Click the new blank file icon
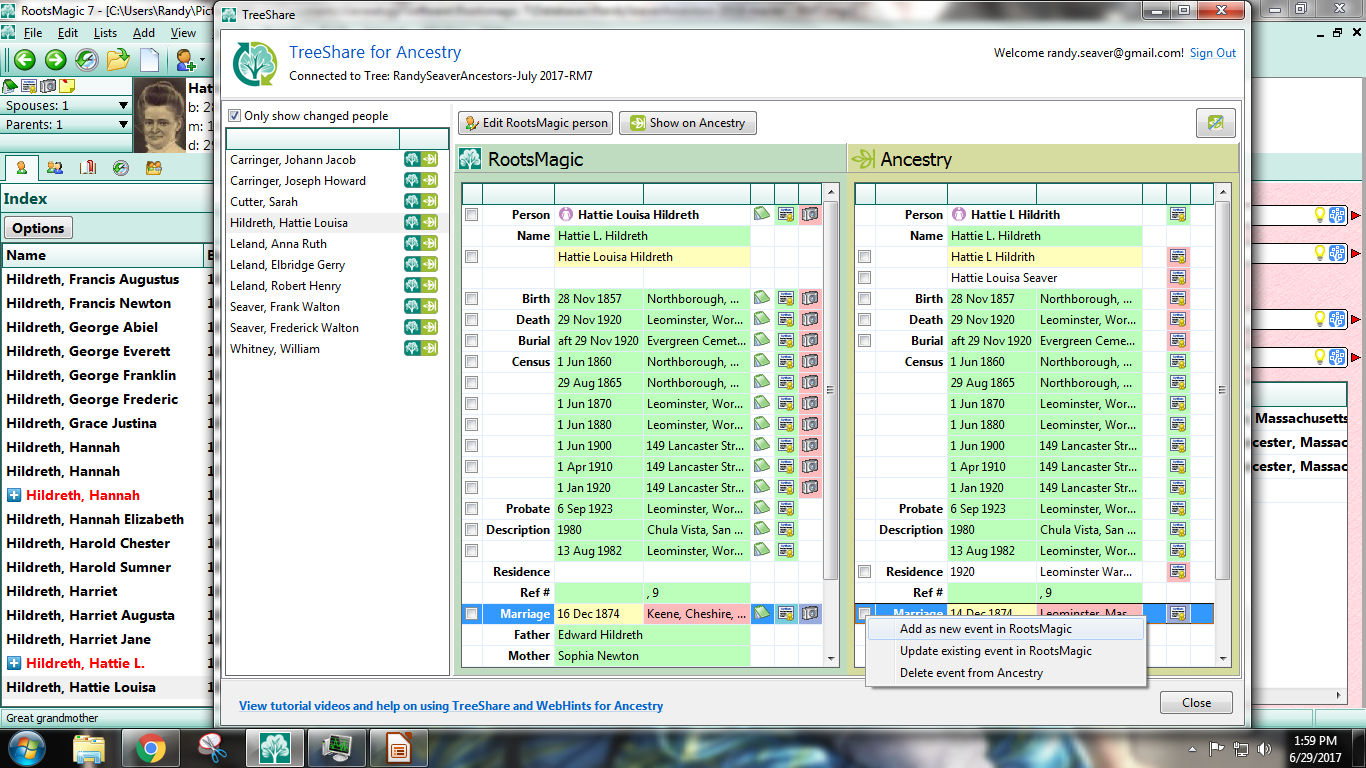 [149, 60]
